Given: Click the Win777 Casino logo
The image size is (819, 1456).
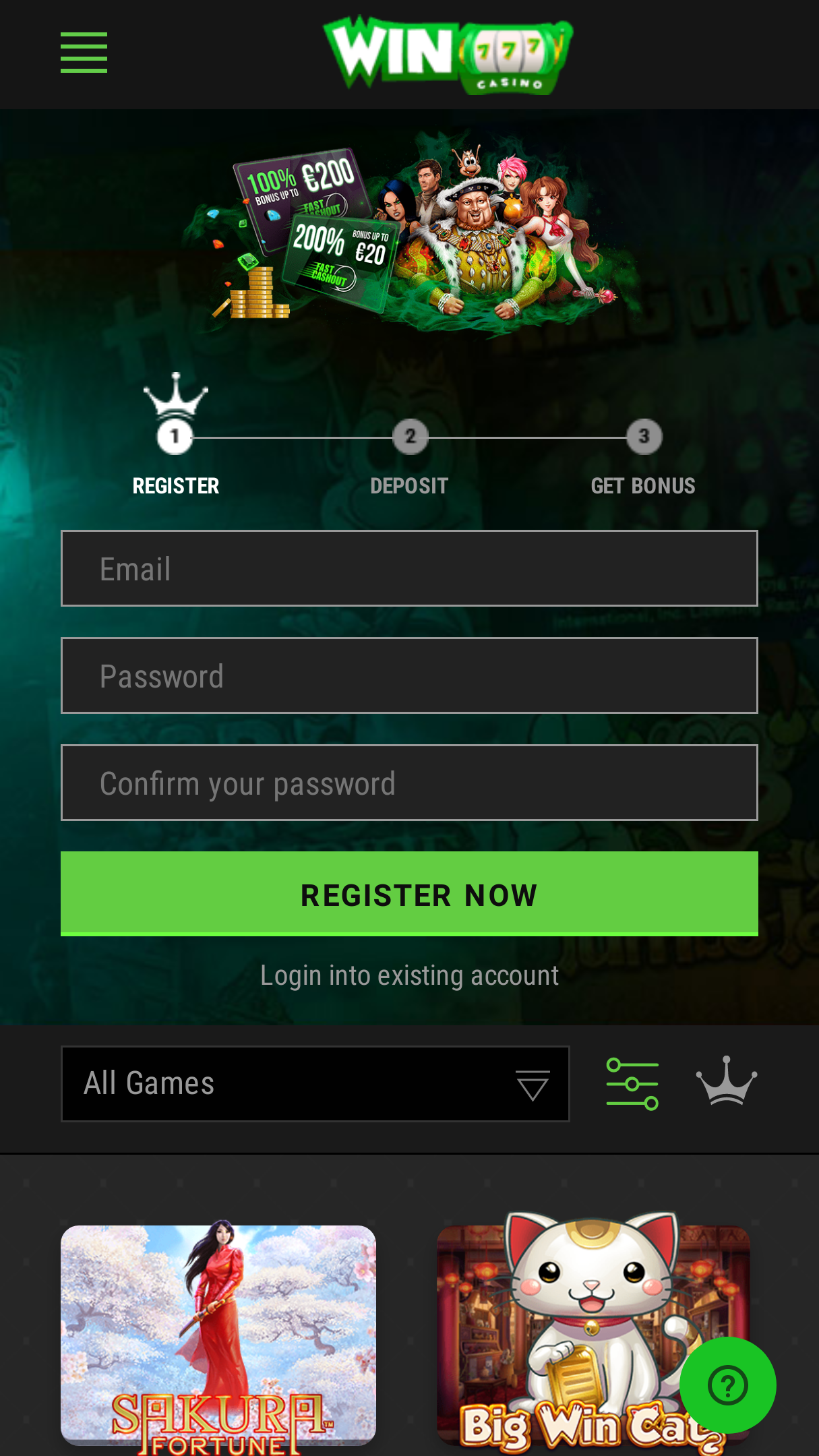Looking at the screenshot, I should 448,55.
